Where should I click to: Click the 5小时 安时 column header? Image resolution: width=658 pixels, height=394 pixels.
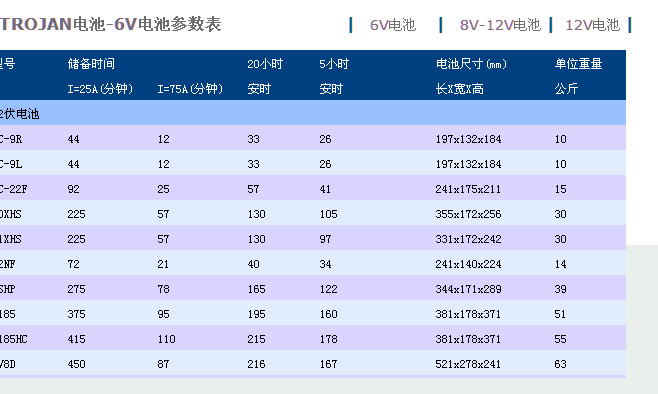pyautogui.click(x=334, y=76)
